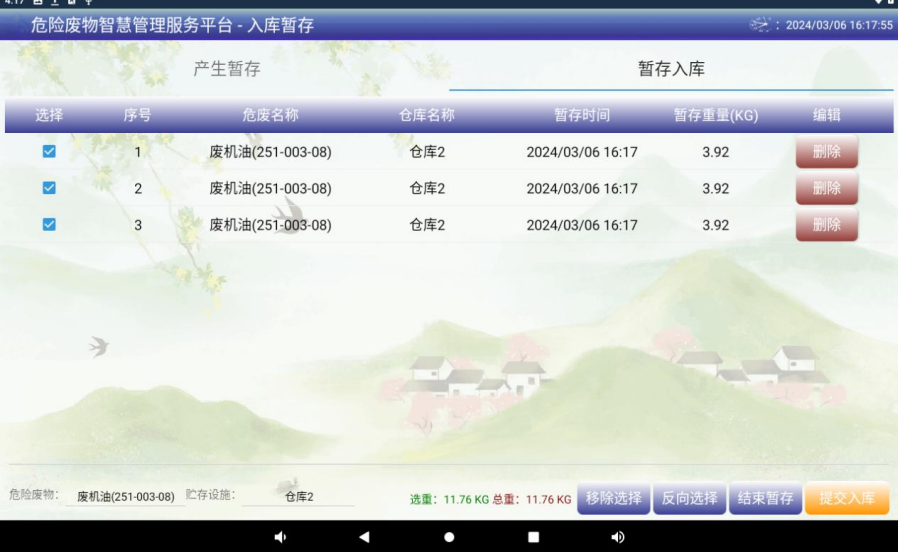Tap the Android back navigation button
This screenshot has width=898, height=552.
pyautogui.click(x=364, y=537)
